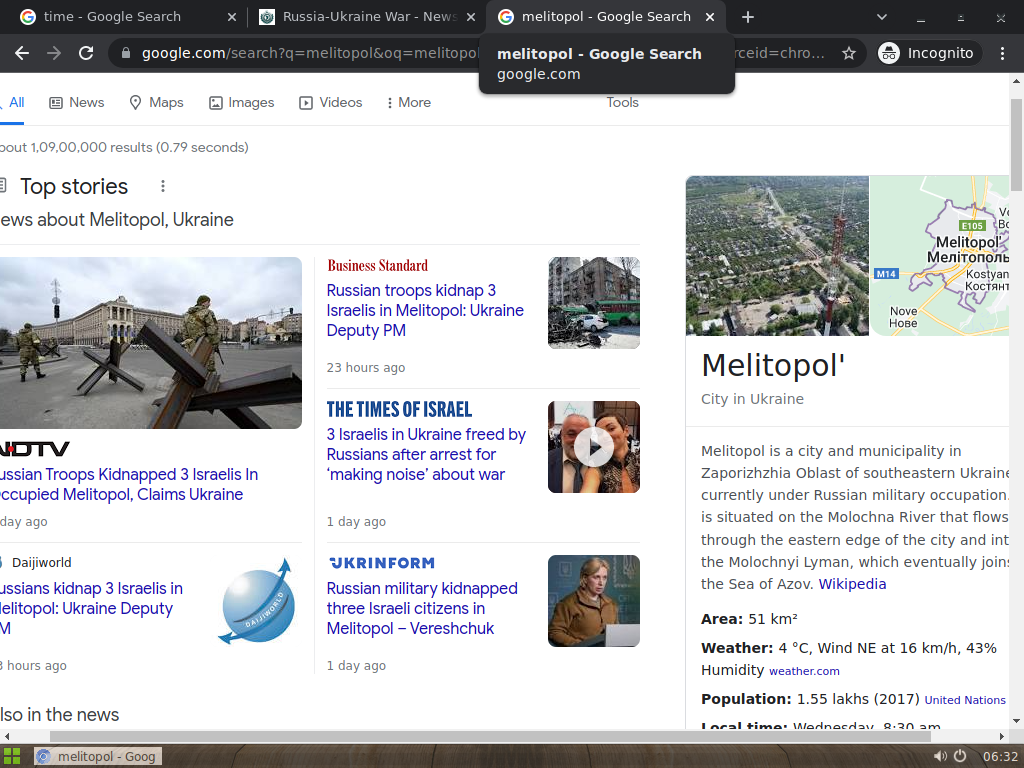The height and width of the screenshot is (768, 1024).
Task: Reload the page with the refresh icon
Action: (86, 53)
